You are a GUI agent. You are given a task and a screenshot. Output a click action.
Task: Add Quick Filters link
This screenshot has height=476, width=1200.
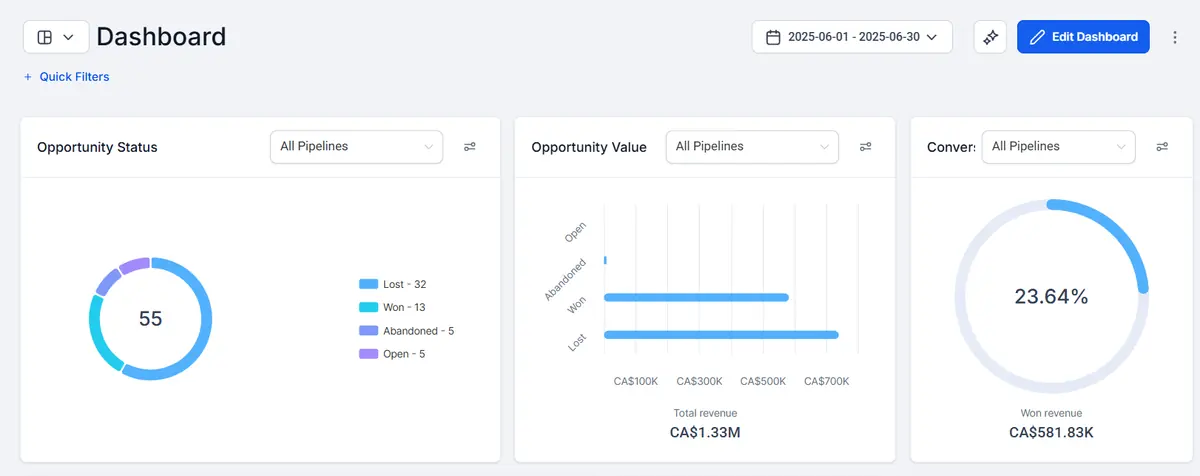pos(67,77)
